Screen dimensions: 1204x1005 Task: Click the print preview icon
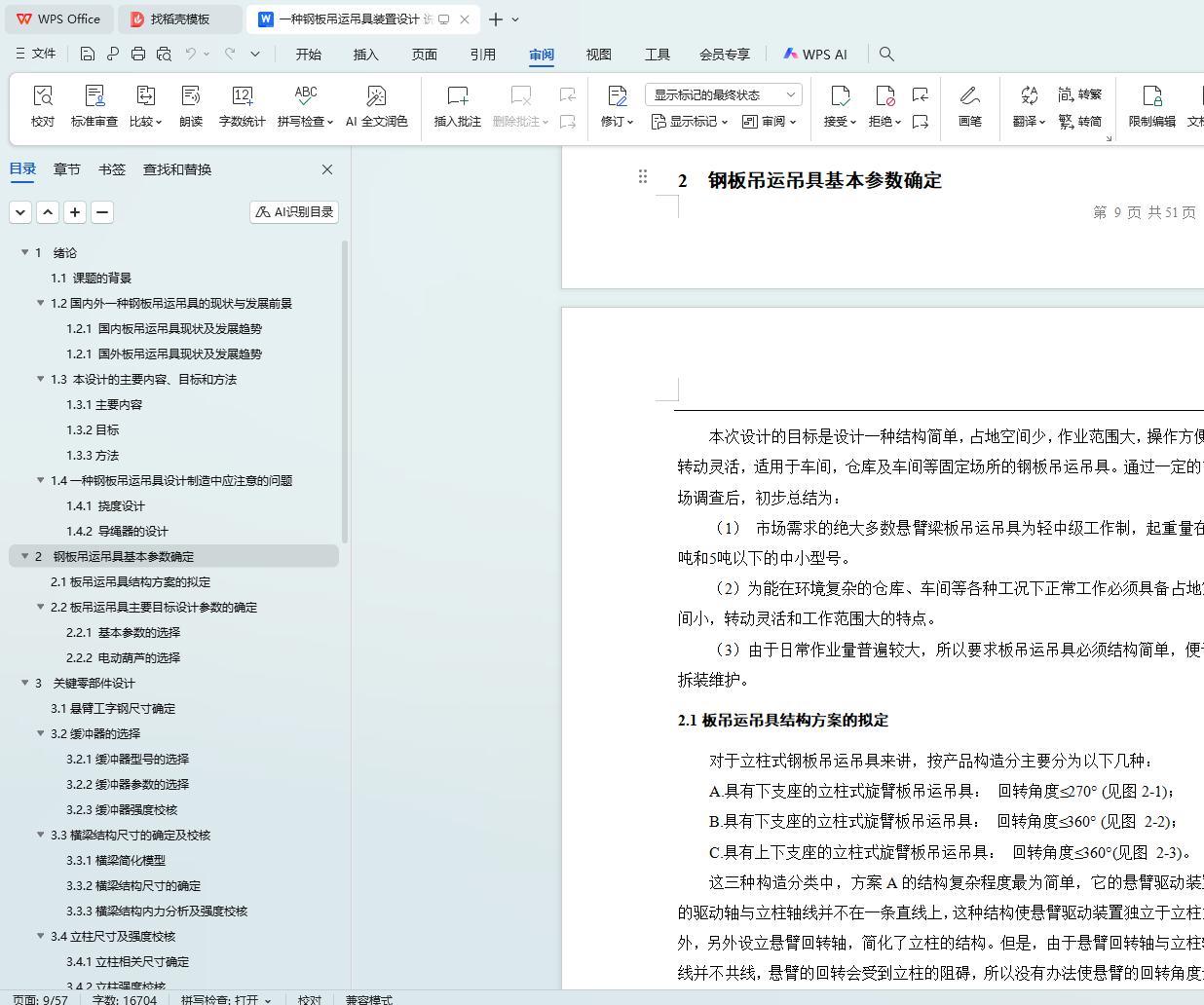point(164,54)
